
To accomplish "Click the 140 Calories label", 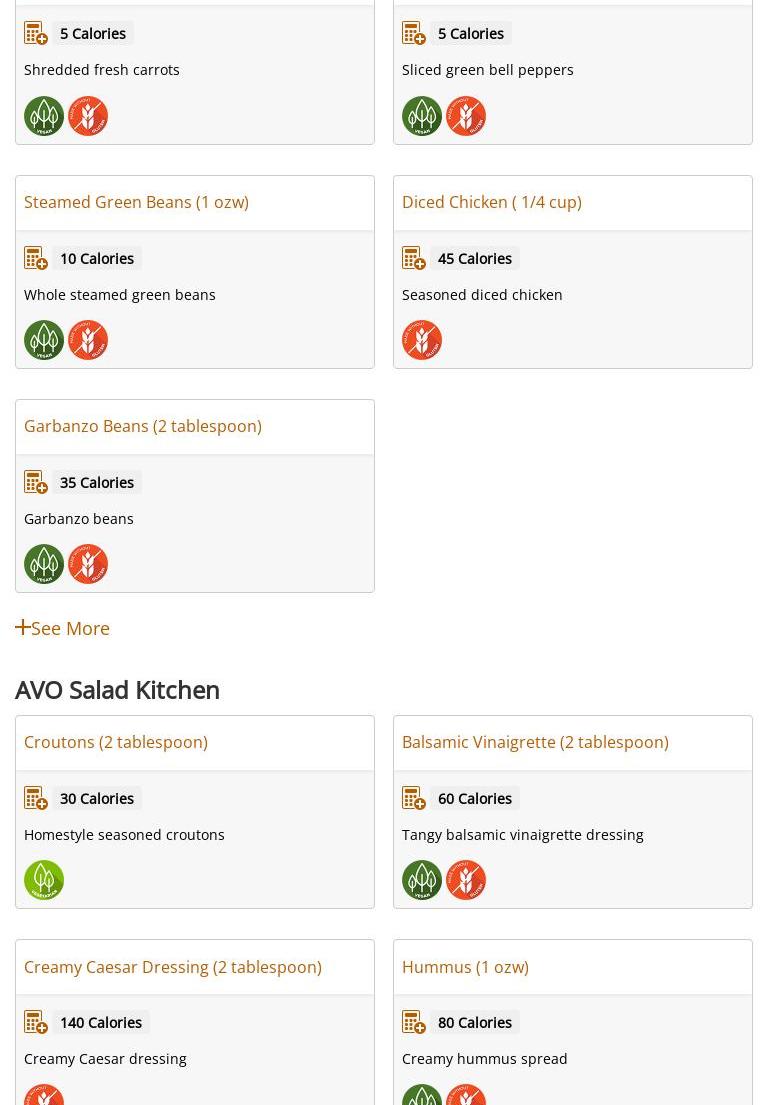I will click(101, 1022).
